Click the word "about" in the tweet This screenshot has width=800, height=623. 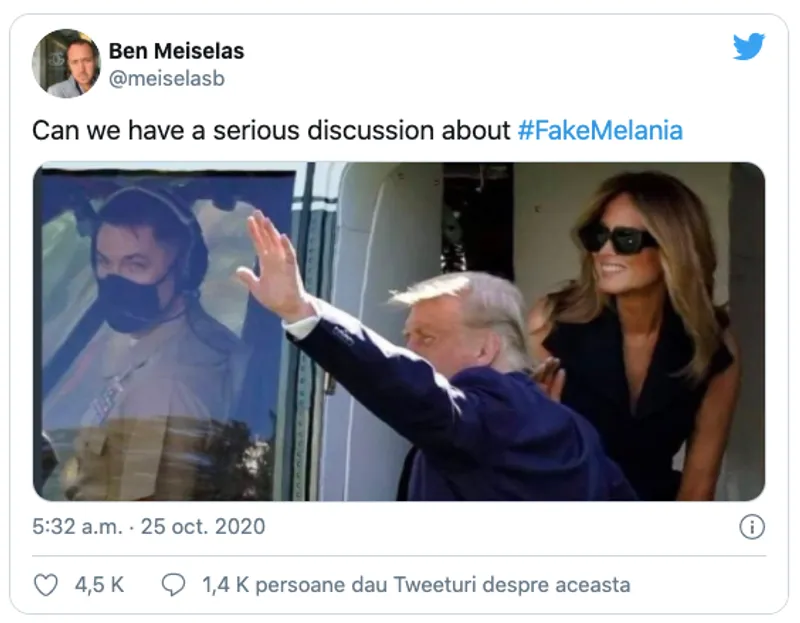coord(481,131)
